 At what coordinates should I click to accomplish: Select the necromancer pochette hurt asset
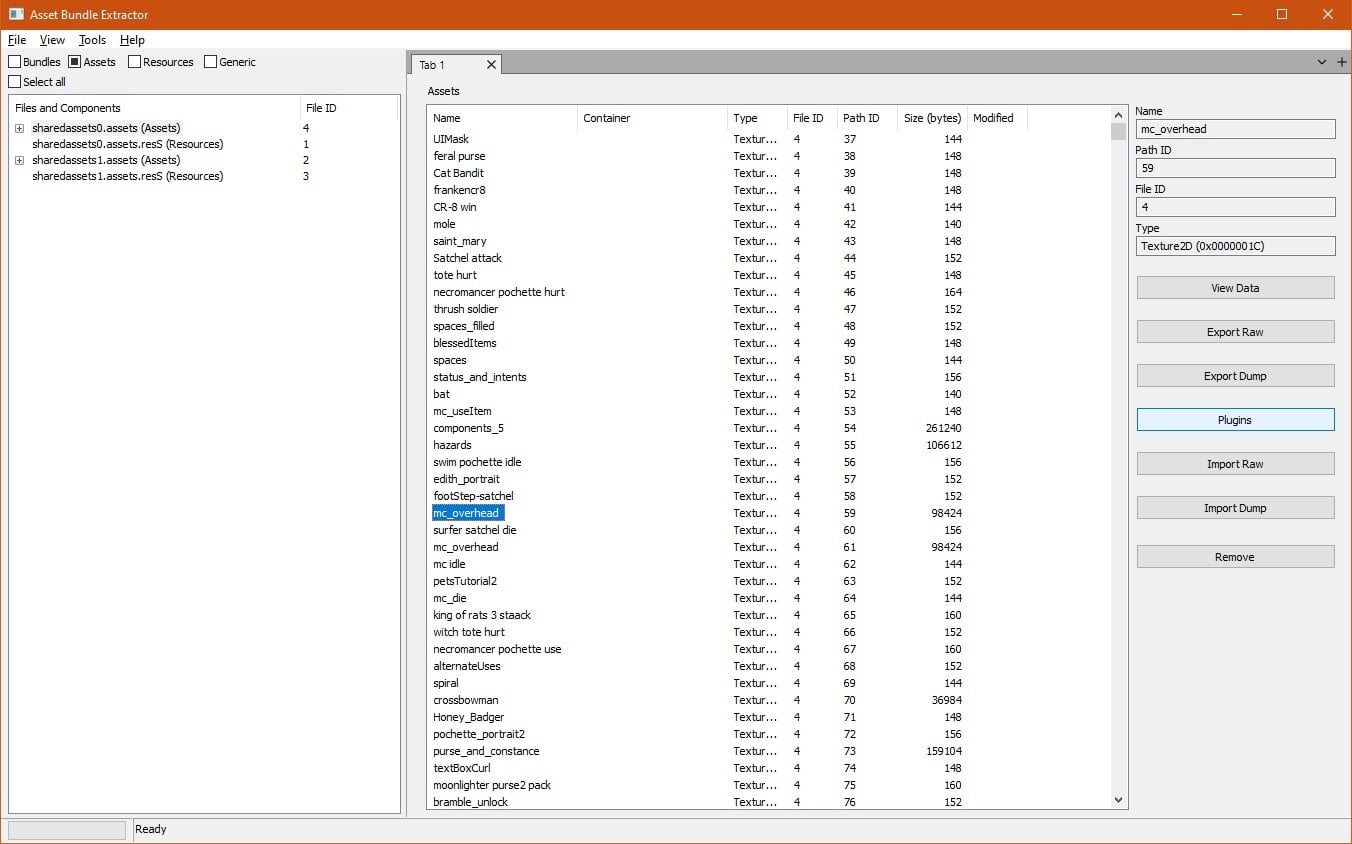499,292
